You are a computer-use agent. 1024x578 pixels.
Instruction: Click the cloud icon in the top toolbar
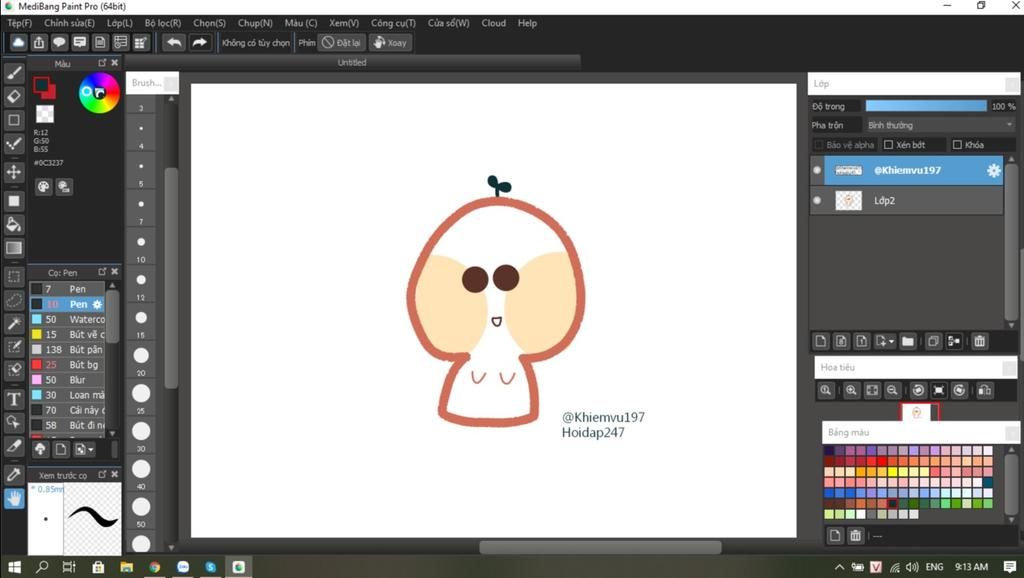(x=18, y=42)
